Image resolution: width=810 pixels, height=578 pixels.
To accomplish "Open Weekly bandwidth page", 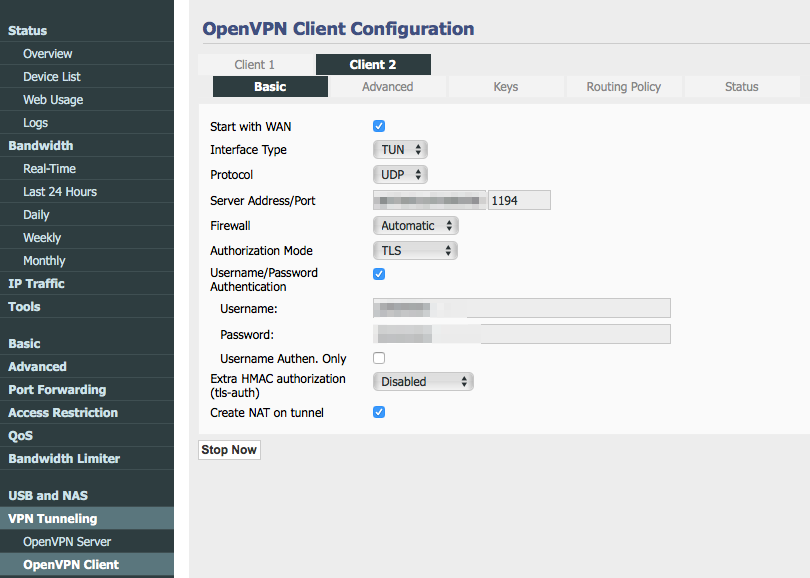I will click(x=87, y=238).
